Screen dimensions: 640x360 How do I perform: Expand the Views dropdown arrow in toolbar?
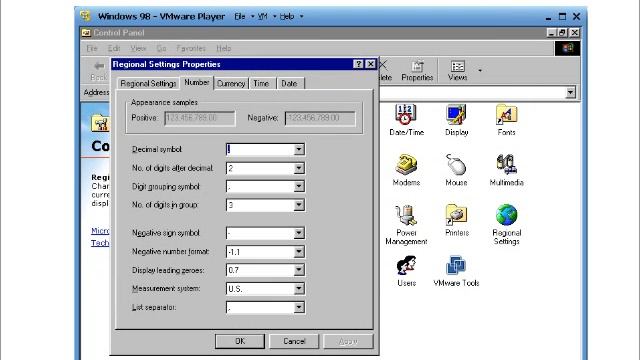click(x=480, y=71)
